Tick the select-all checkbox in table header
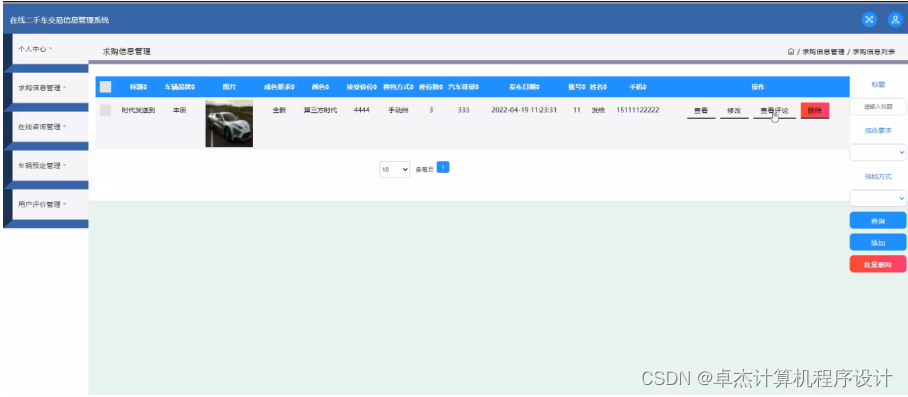Screen dimensions: 908x397 pos(105,87)
